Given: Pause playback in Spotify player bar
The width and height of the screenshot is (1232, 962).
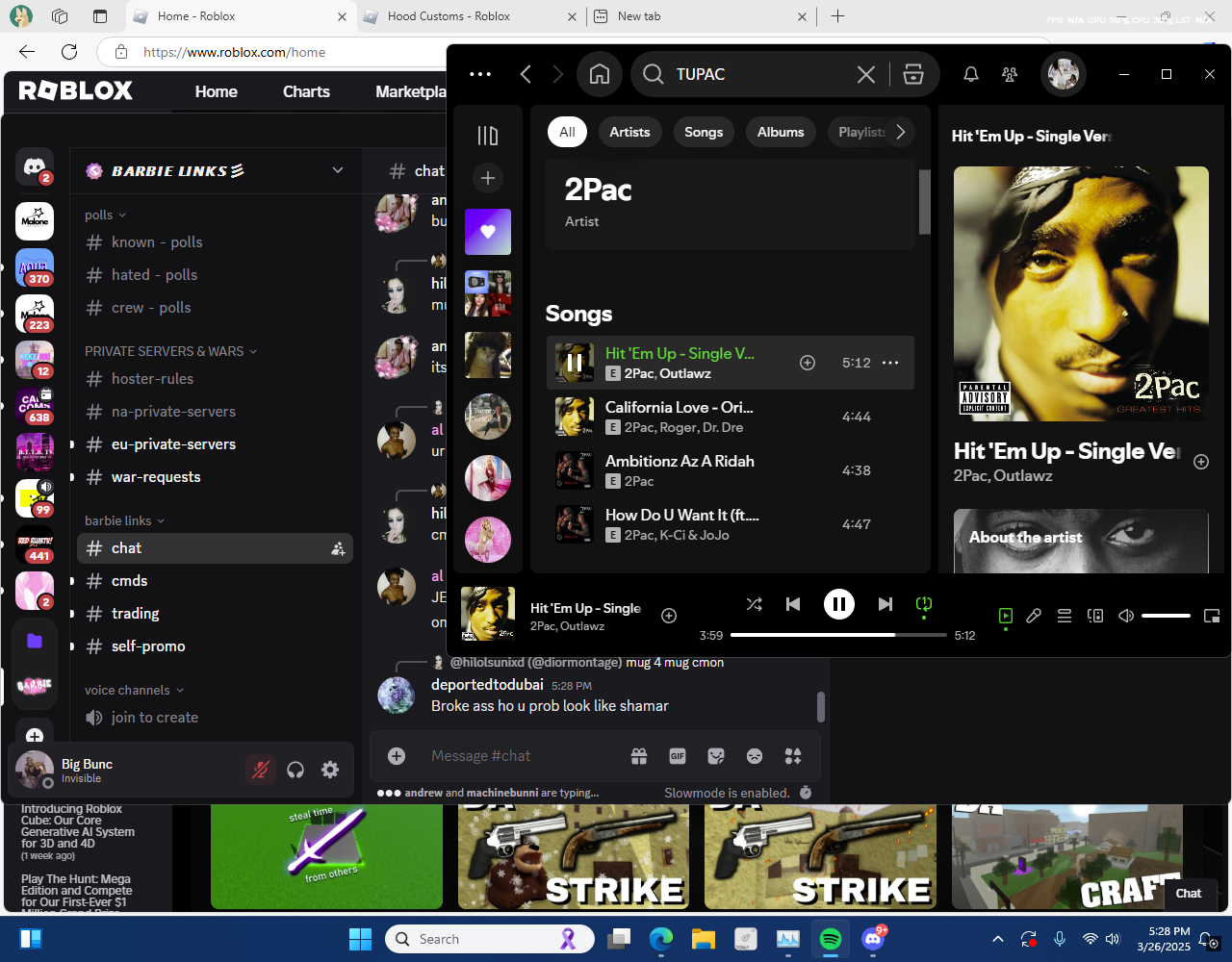Looking at the screenshot, I should pos(839,604).
